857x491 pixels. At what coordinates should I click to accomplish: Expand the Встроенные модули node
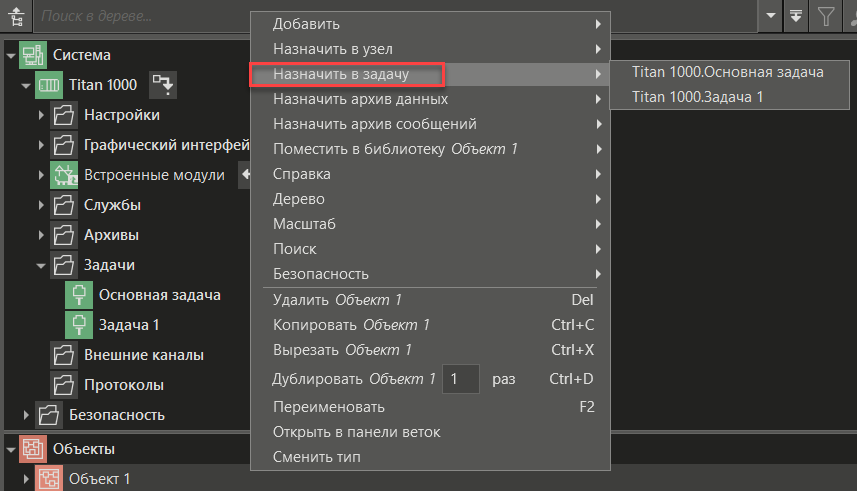41,175
